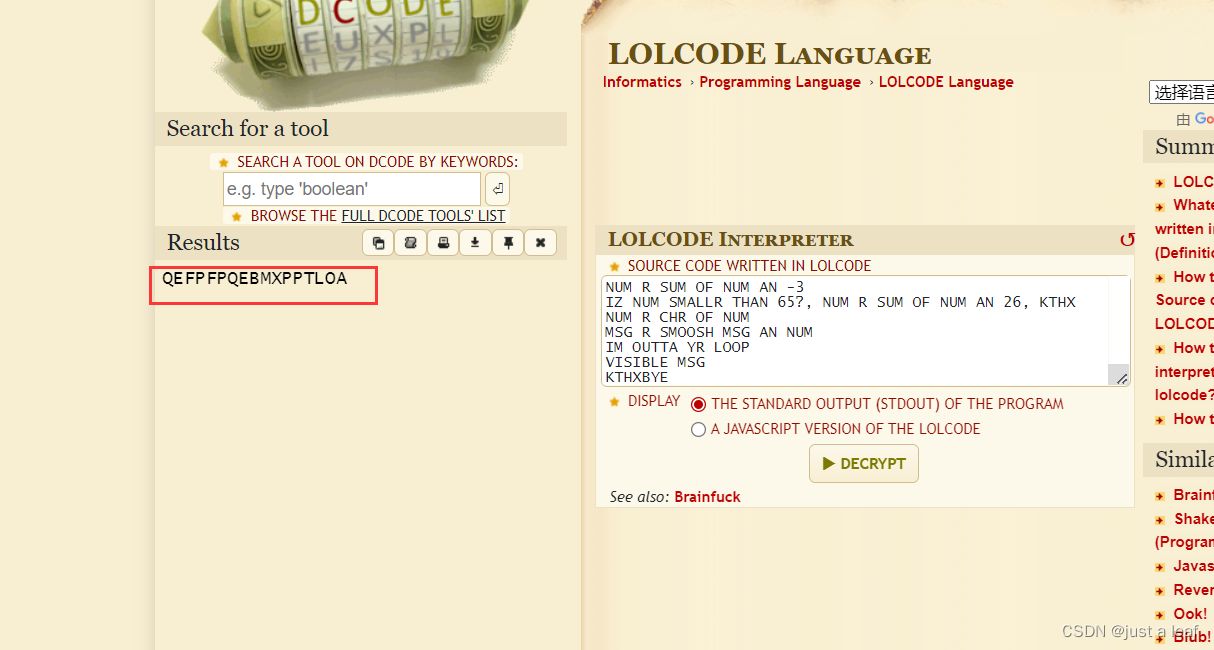Open the Ook! similar page link

tap(1190, 614)
